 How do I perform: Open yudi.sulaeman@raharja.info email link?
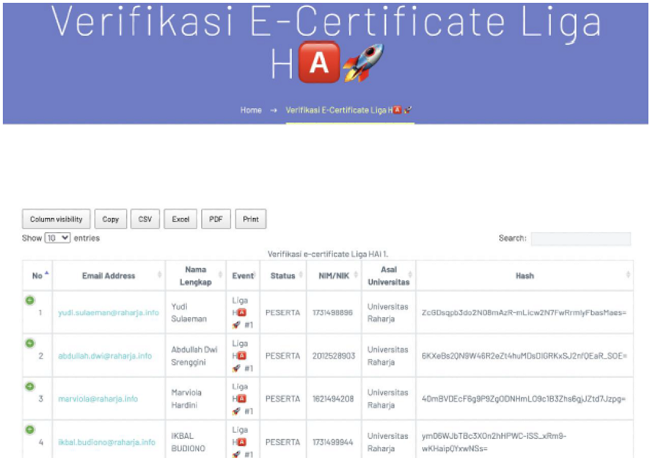click(x=107, y=312)
